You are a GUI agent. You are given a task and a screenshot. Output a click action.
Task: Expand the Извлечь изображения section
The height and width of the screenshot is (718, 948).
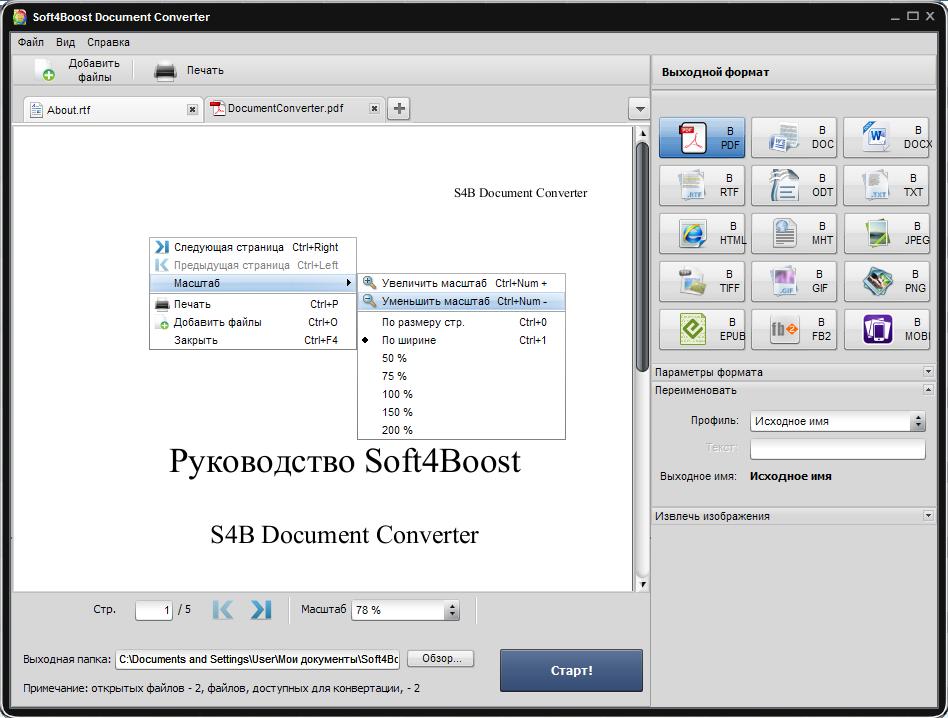pos(928,516)
